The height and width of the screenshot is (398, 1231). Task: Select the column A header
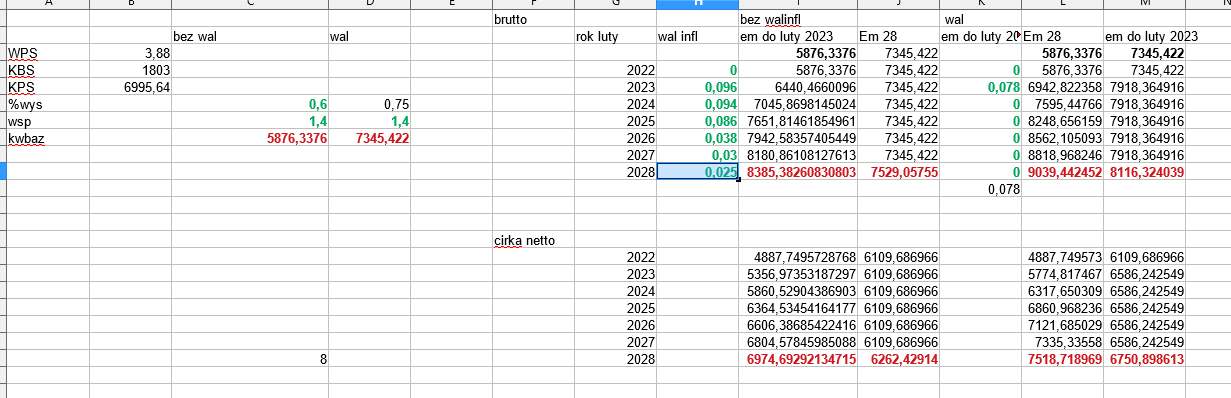48,4
